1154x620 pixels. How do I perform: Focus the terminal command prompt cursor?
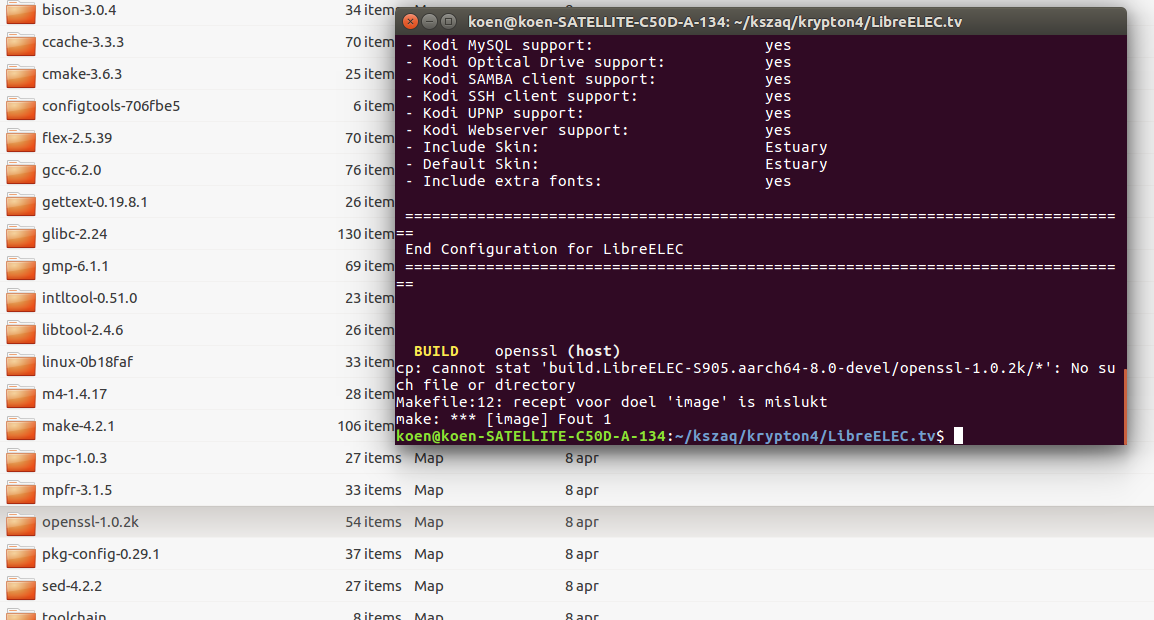(x=958, y=436)
